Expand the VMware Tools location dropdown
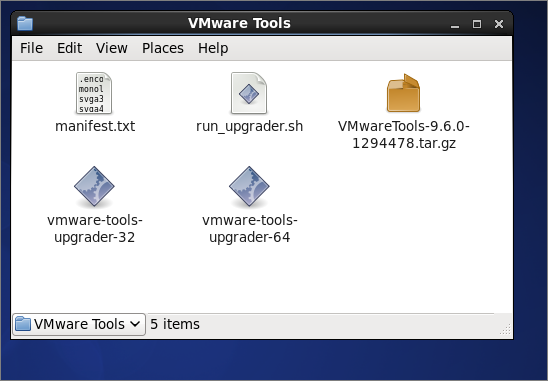548x381 pixels. tap(79, 324)
